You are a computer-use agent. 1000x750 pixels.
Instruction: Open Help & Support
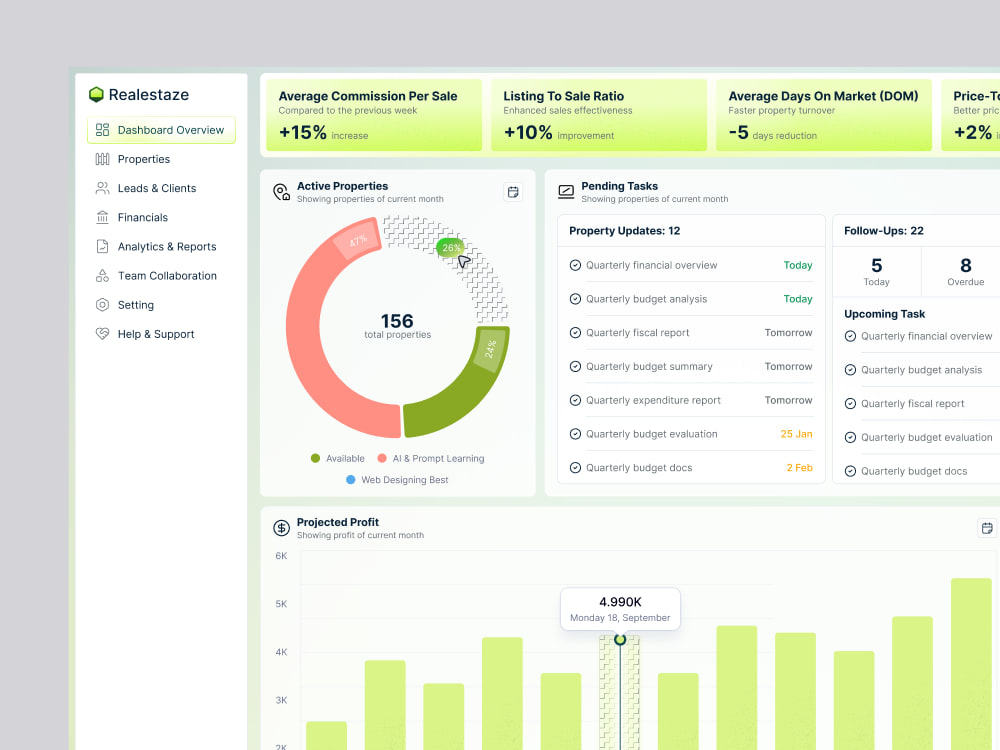(x=156, y=334)
